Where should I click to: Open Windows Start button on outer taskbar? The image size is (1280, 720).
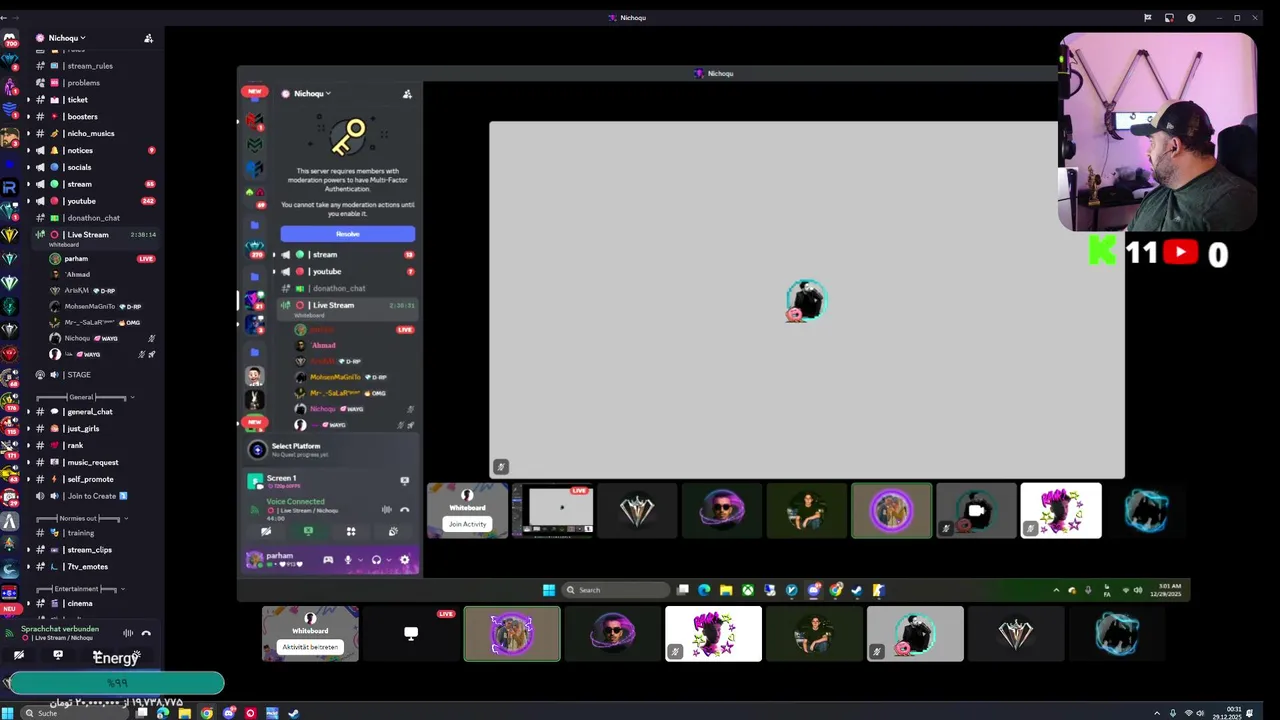point(8,713)
